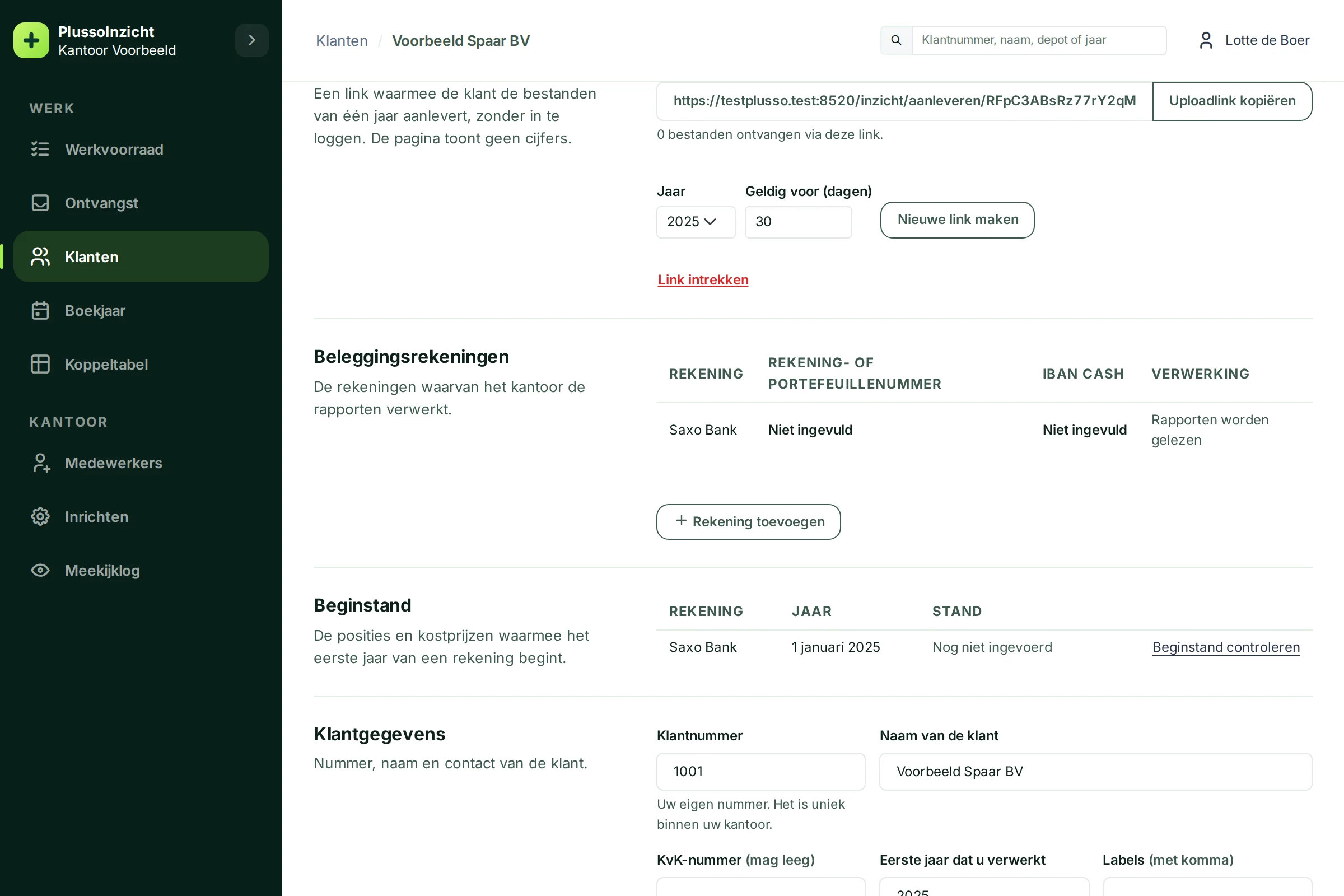Click Niet ingevuld under portefeuillenummer column
This screenshot has height=896, width=1344.
point(810,430)
